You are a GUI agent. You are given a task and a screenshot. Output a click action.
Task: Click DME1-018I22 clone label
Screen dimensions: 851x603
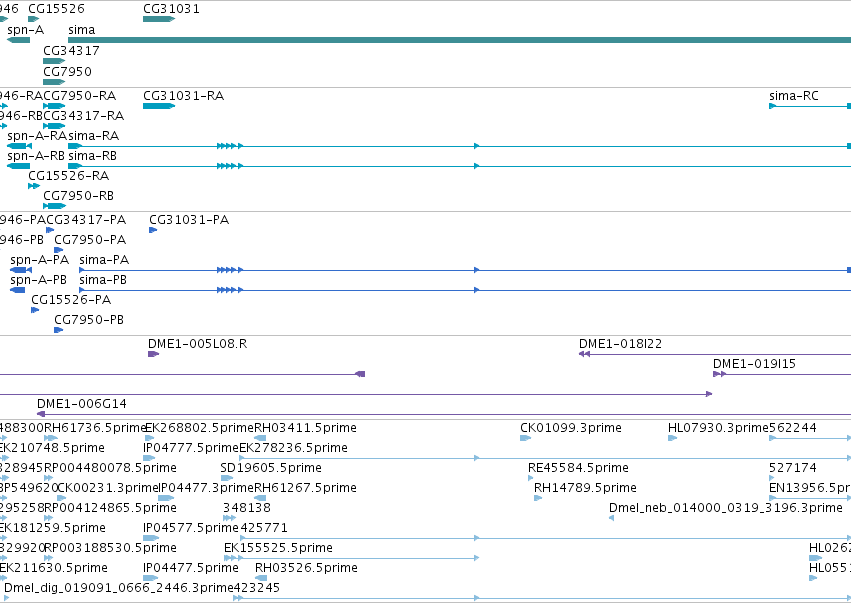point(620,344)
